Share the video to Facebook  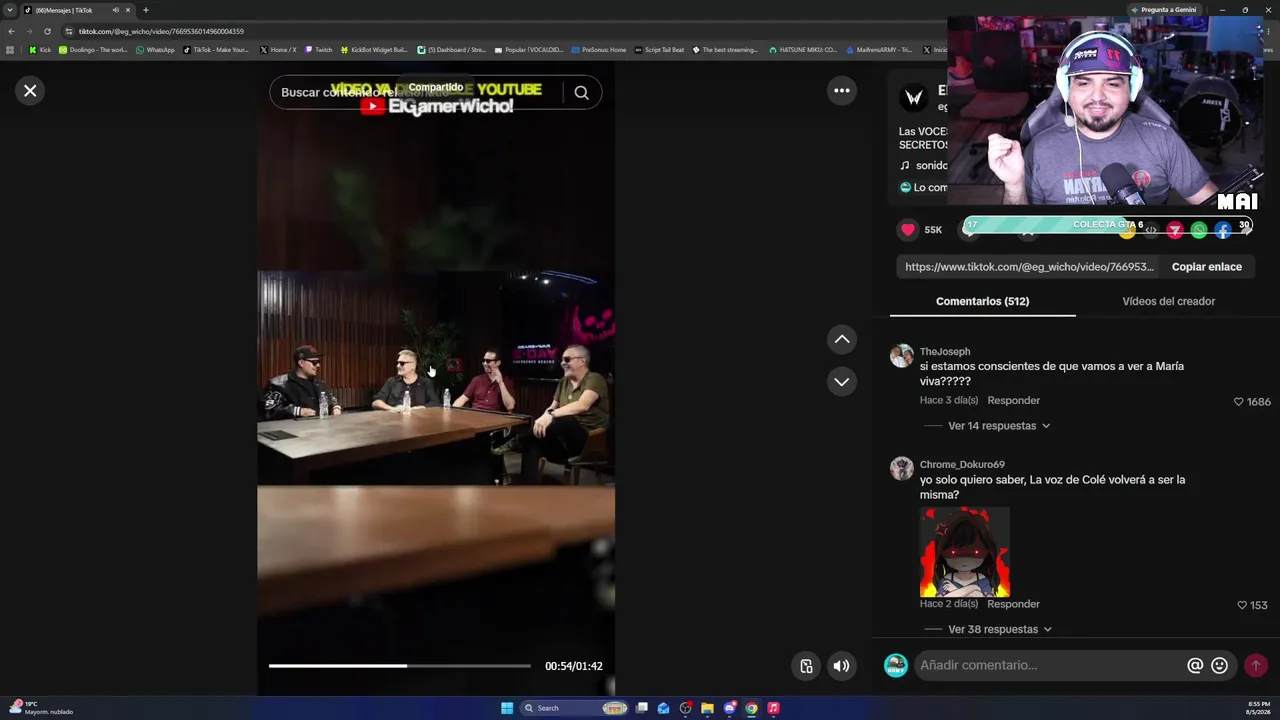click(x=1223, y=231)
